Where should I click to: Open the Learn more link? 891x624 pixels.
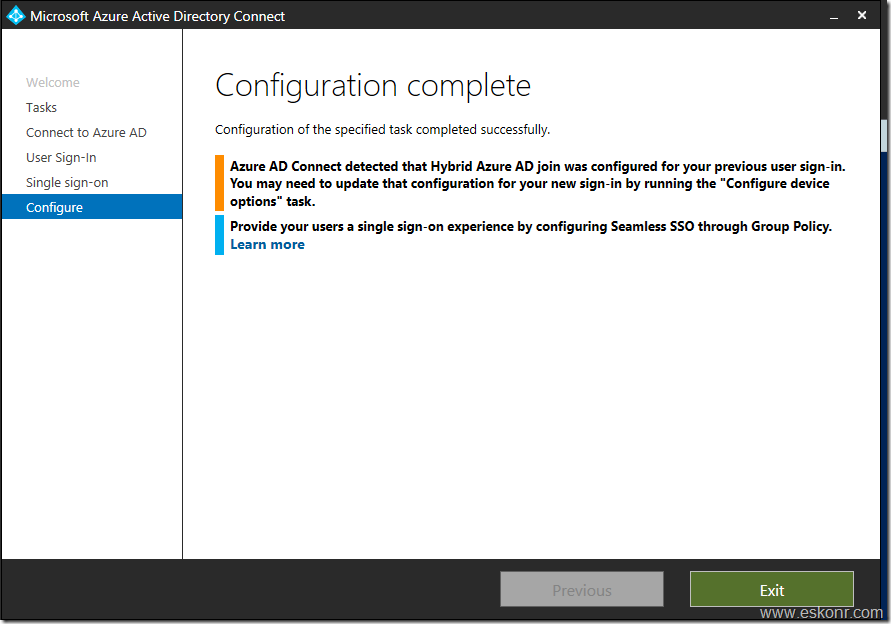click(x=267, y=244)
